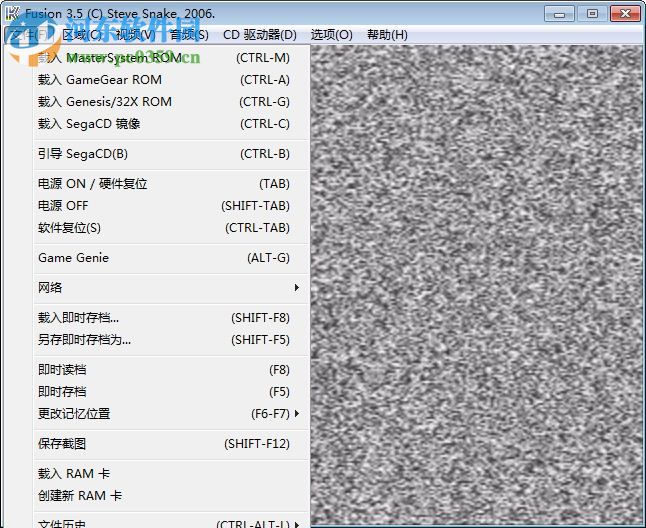Select 引导 SegaCD(B) entry
The width and height of the screenshot is (646, 528).
pos(171,154)
